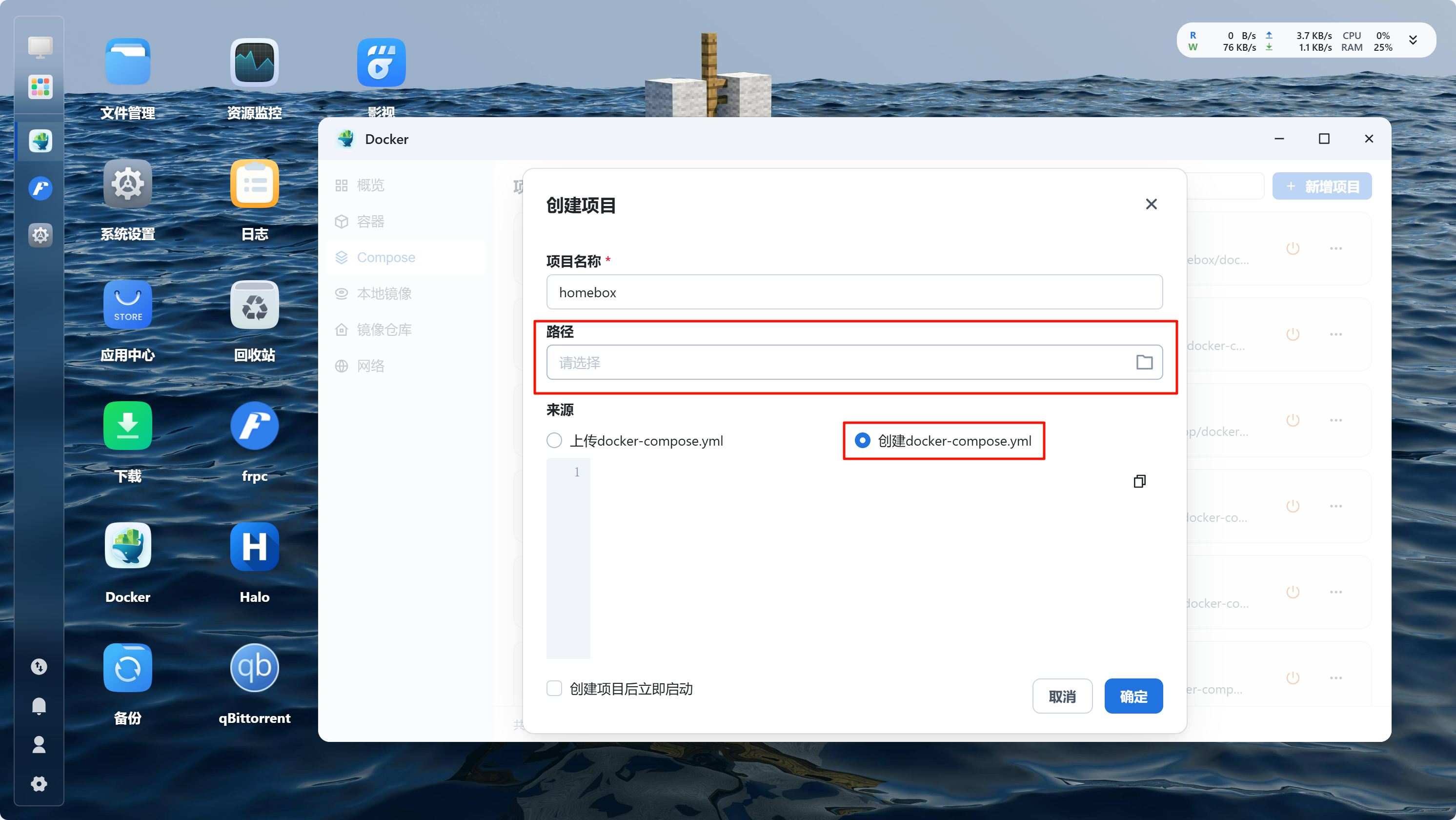This screenshot has width=1456, height=820.
Task: Launch 应用中心 STORE icon
Action: 128,304
